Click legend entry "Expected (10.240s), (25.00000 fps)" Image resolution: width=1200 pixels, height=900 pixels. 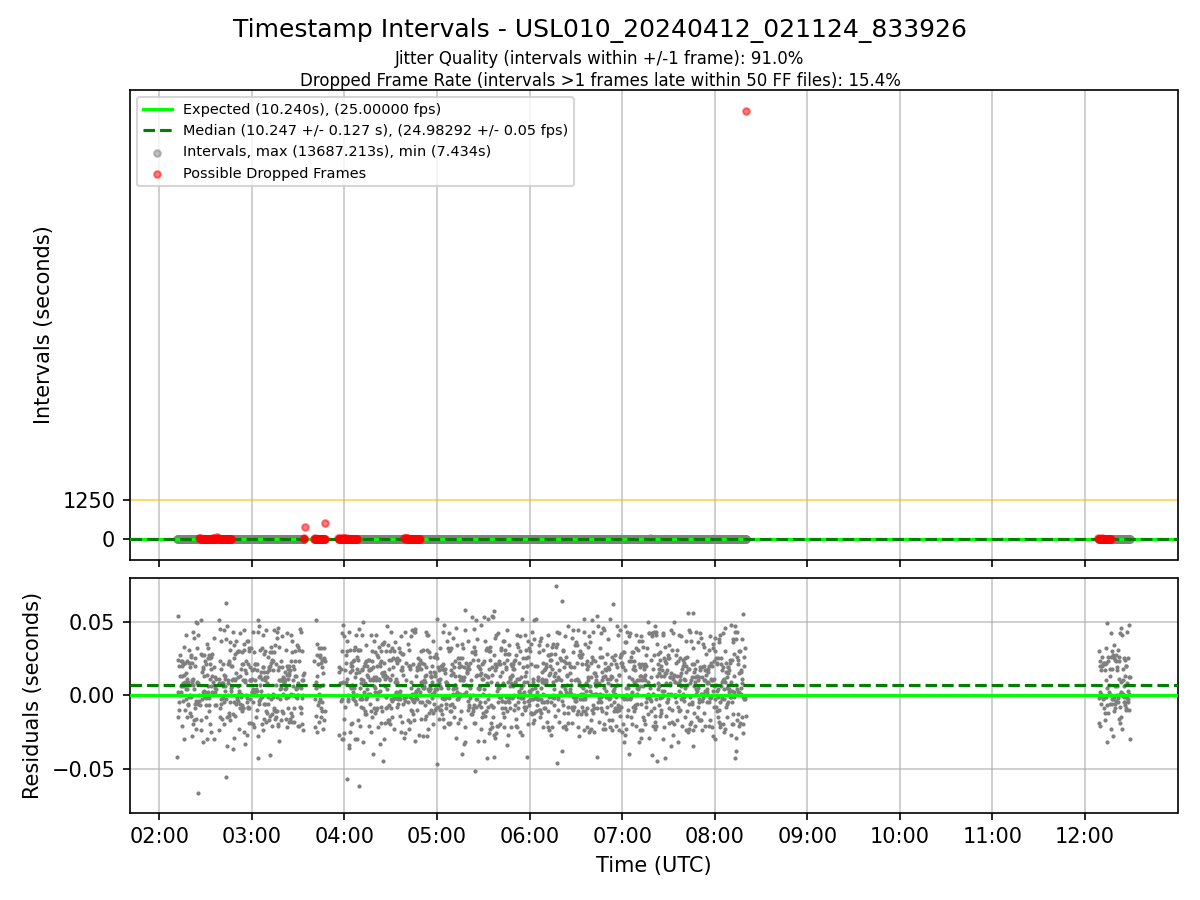pos(311,109)
